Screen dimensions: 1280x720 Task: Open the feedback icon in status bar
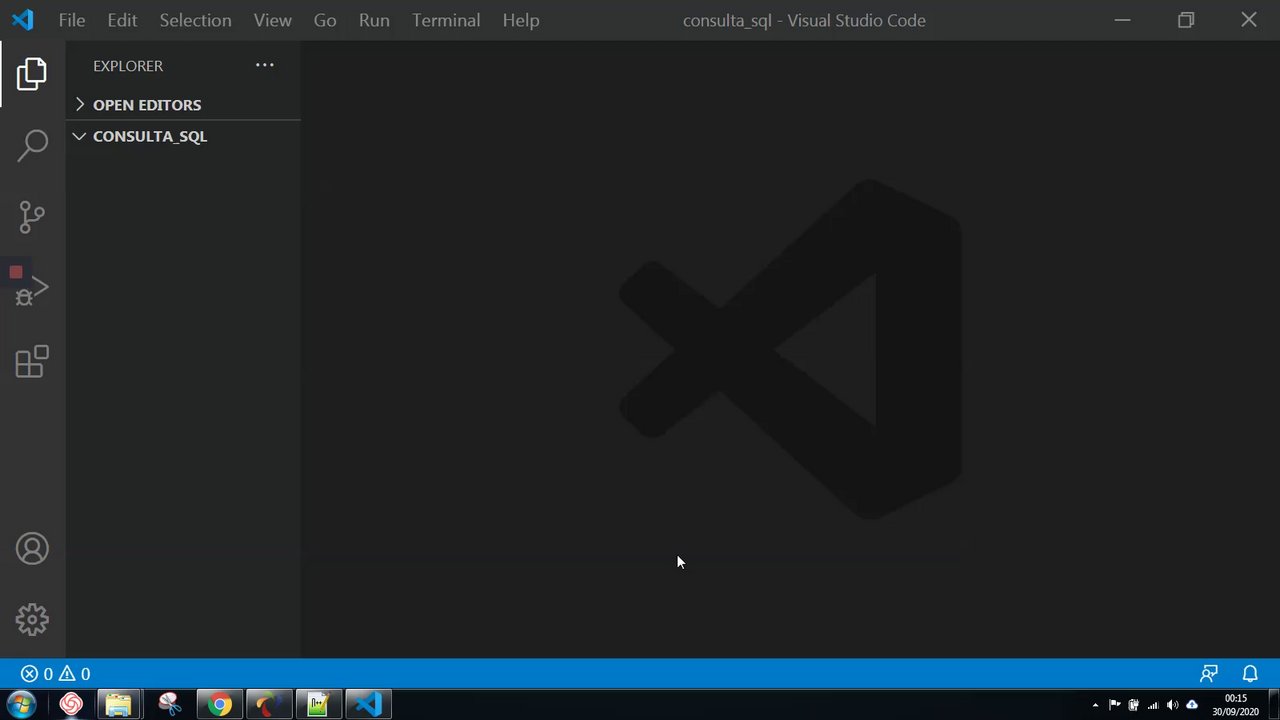[1209, 674]
